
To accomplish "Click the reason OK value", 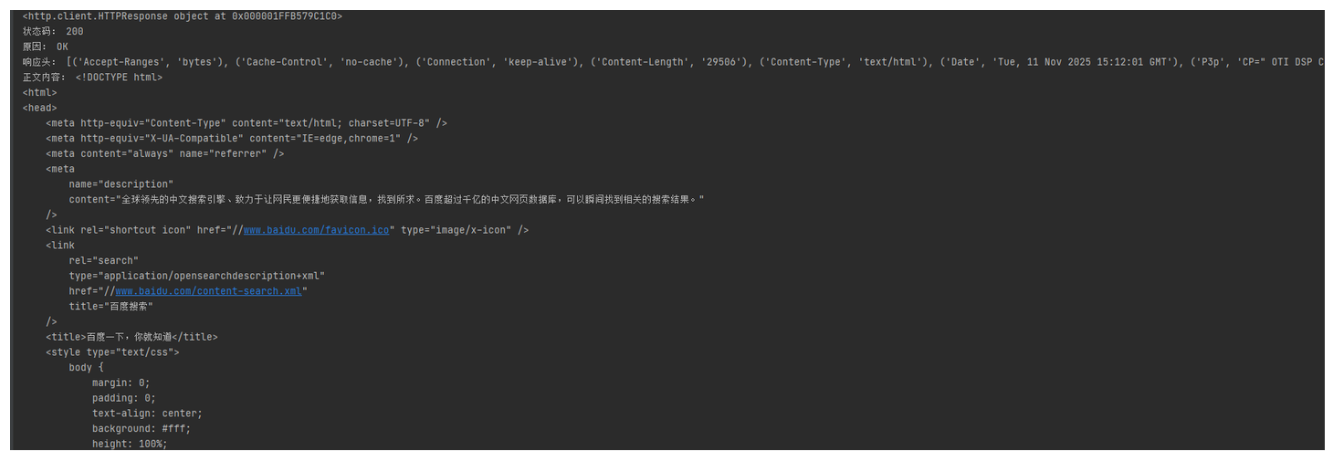I will [62, 47].
